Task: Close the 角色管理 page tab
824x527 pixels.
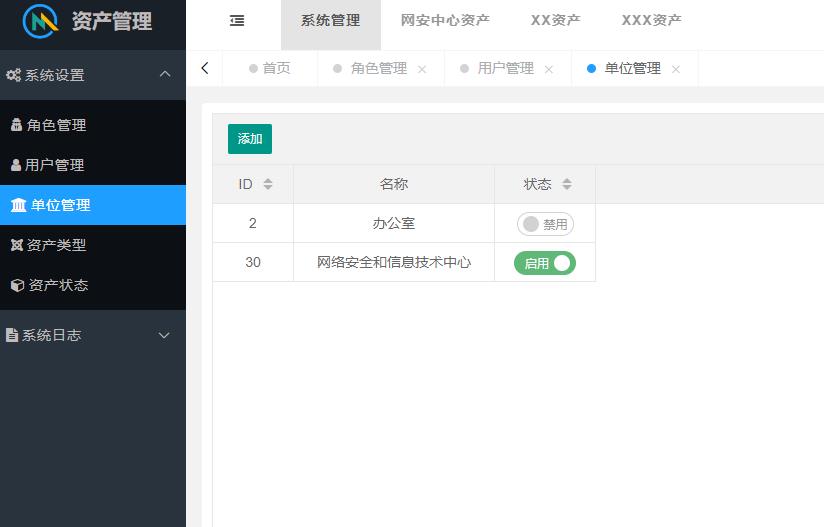Action: pyautogui.click(x=422, y=69)
